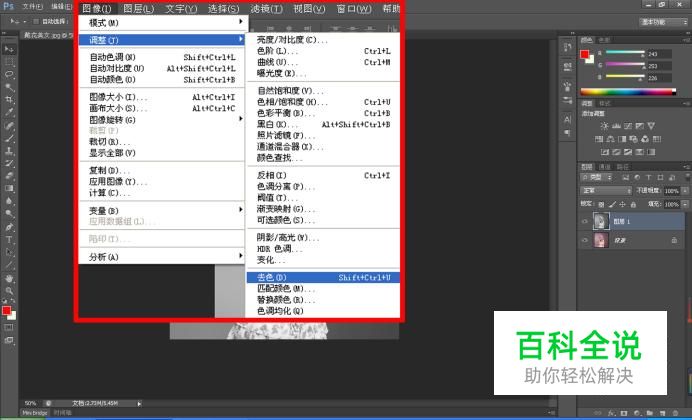Open the 滤镜(T) menu
The width and height of the screenshot is (692, 420).
tap(266, 8)
